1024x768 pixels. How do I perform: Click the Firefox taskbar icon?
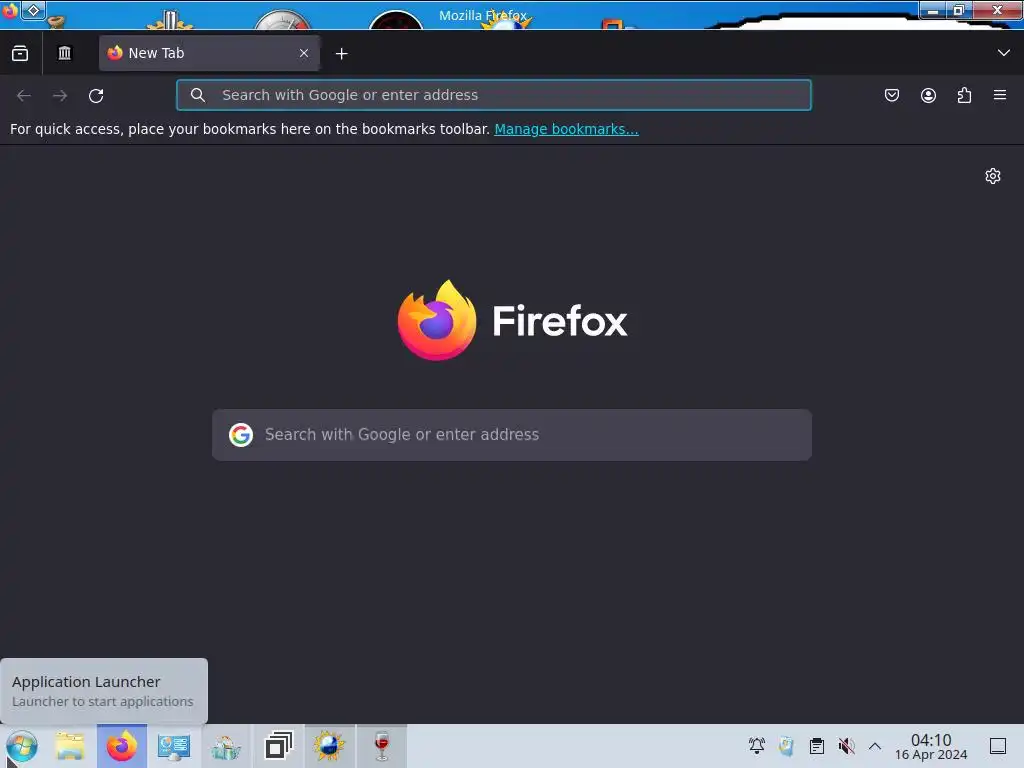point(122,746)
